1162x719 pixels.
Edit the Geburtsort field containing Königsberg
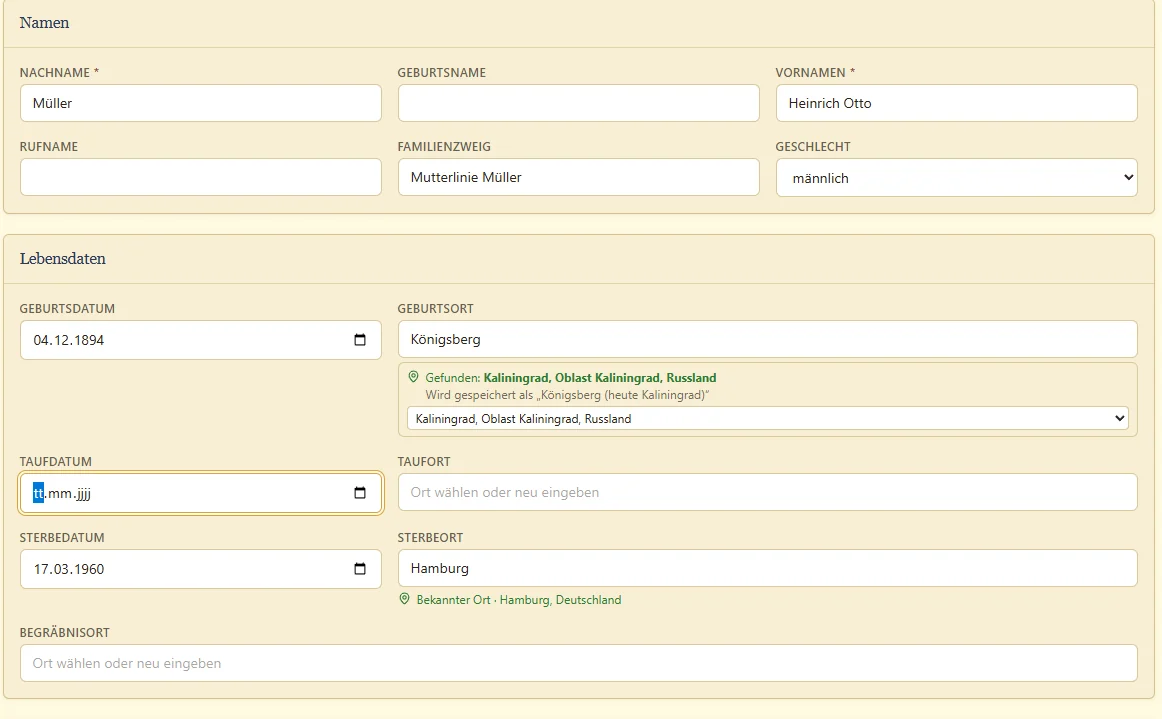point(767,339)
